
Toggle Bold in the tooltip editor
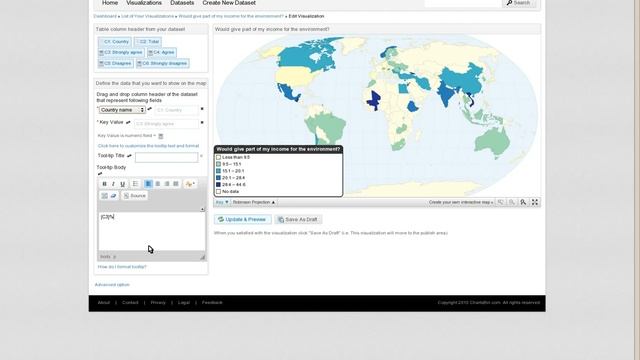[104, 184]
